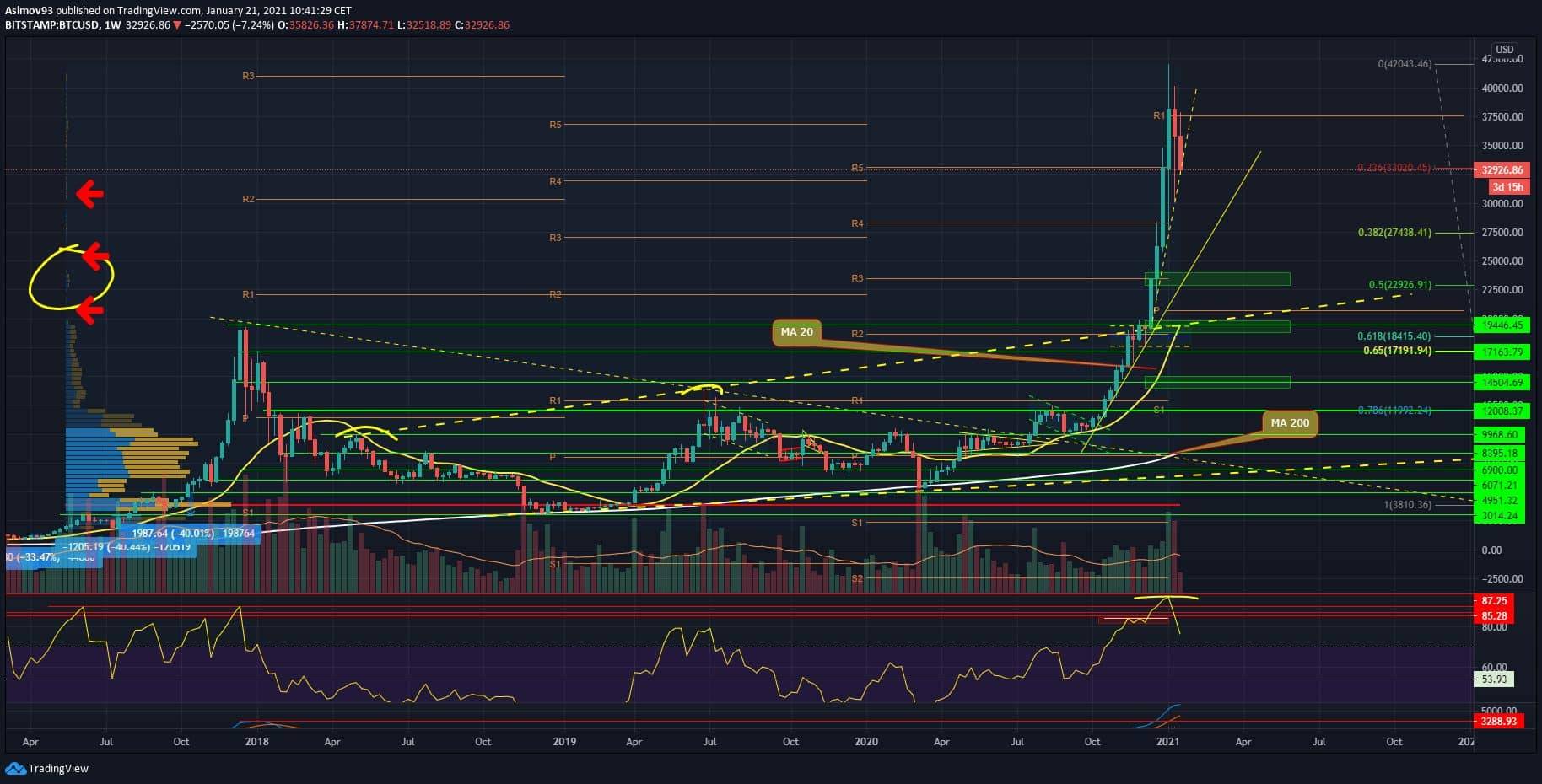The image size is (1542, 784).
Task: Click the -1987.64 (-40.01%) measurement label
Action: (x=190, y=534)
